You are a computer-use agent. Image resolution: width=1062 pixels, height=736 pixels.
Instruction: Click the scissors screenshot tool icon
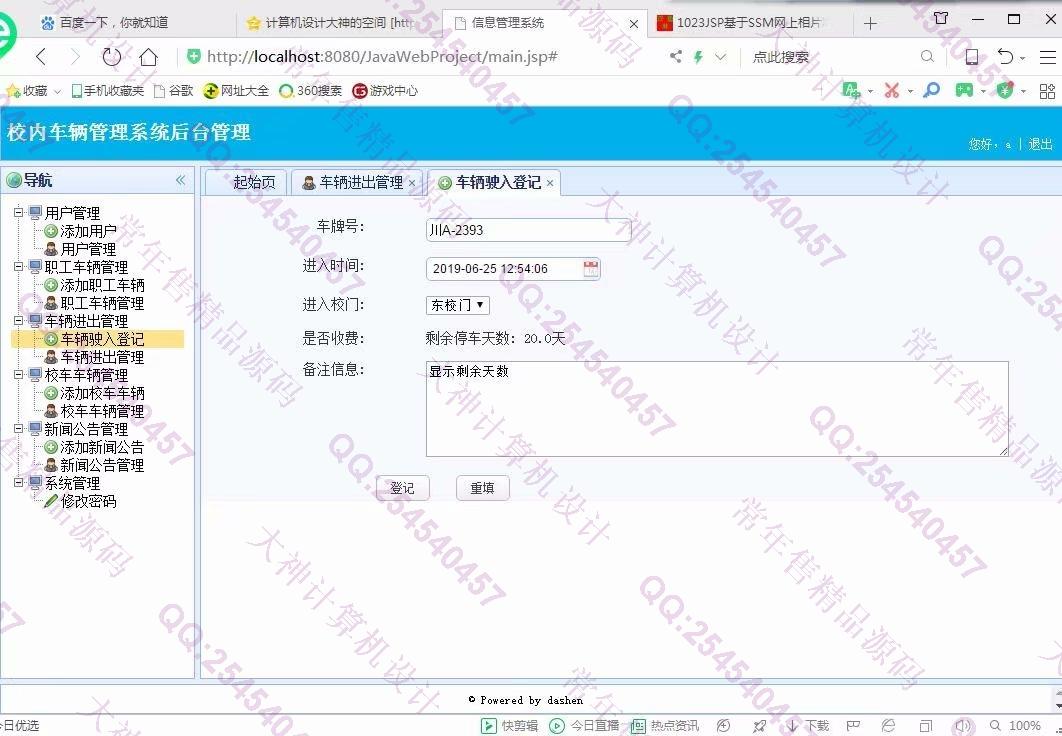tap(892, 90)
